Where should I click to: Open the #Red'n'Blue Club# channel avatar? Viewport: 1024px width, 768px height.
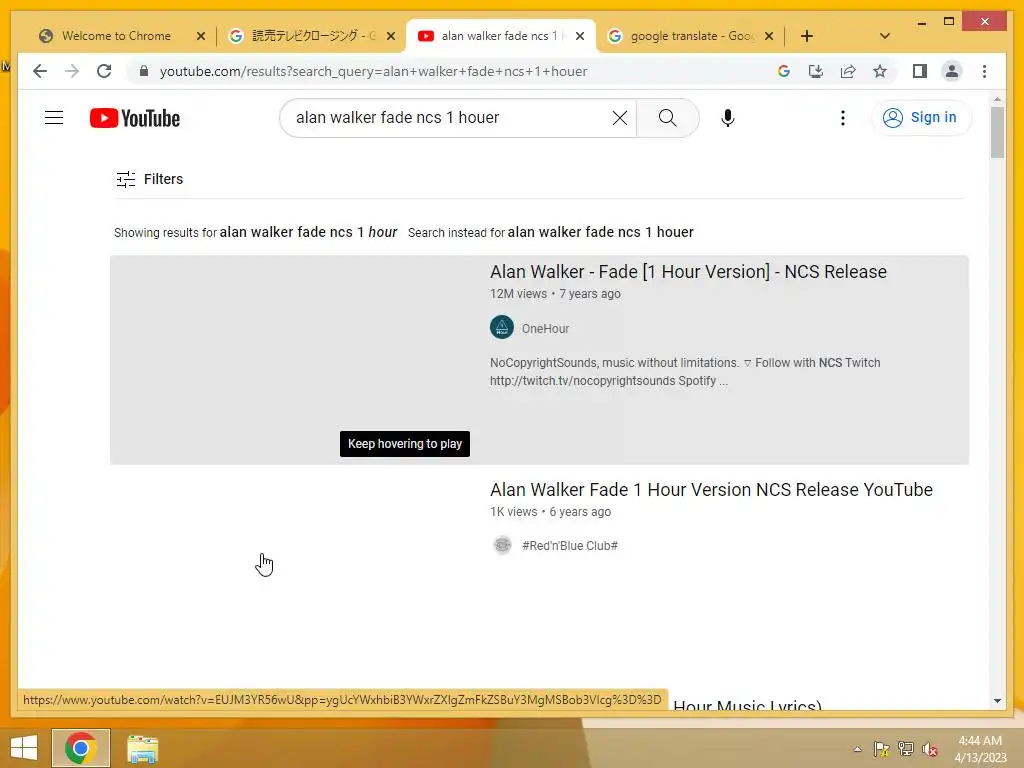[x=502, y=545]
